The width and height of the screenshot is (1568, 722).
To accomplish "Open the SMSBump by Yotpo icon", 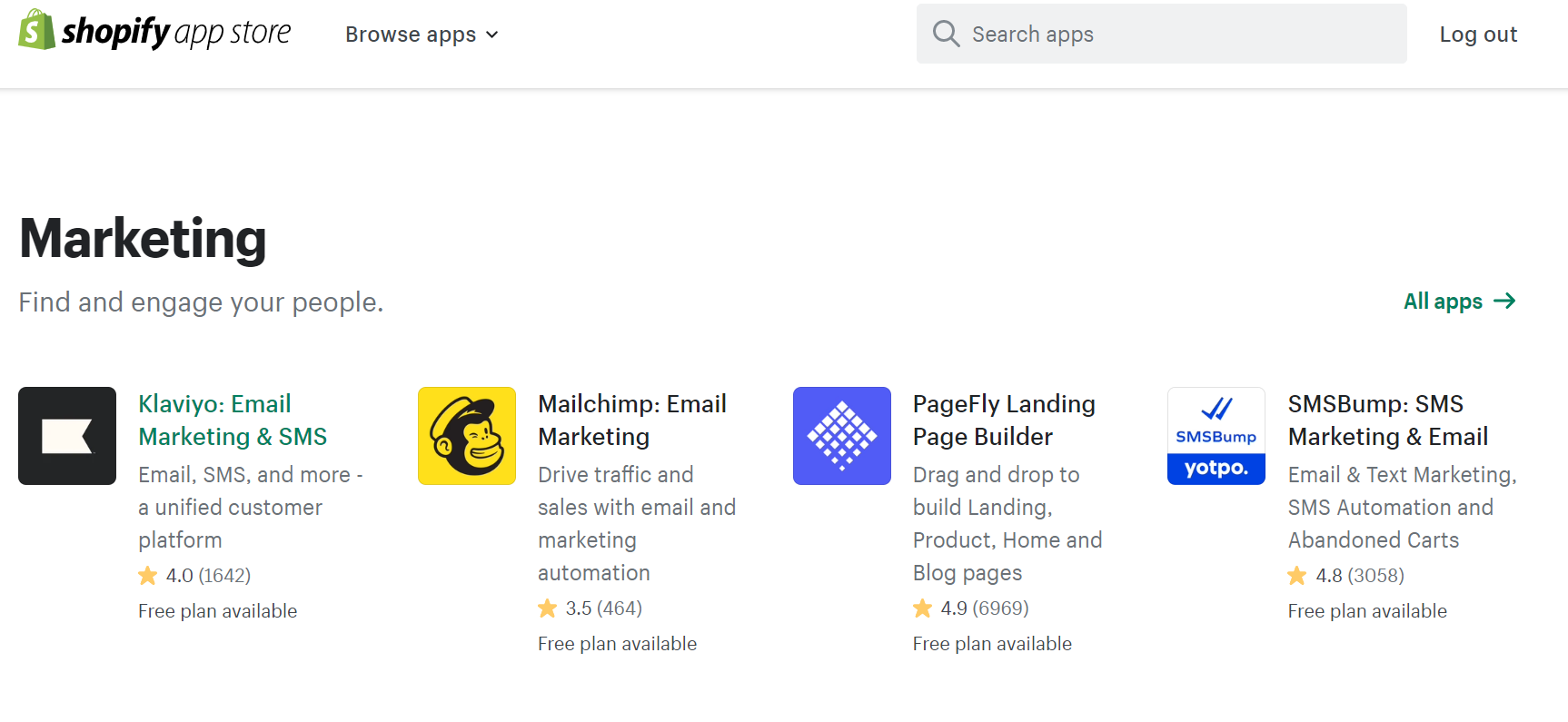I will click(1216, 436).
